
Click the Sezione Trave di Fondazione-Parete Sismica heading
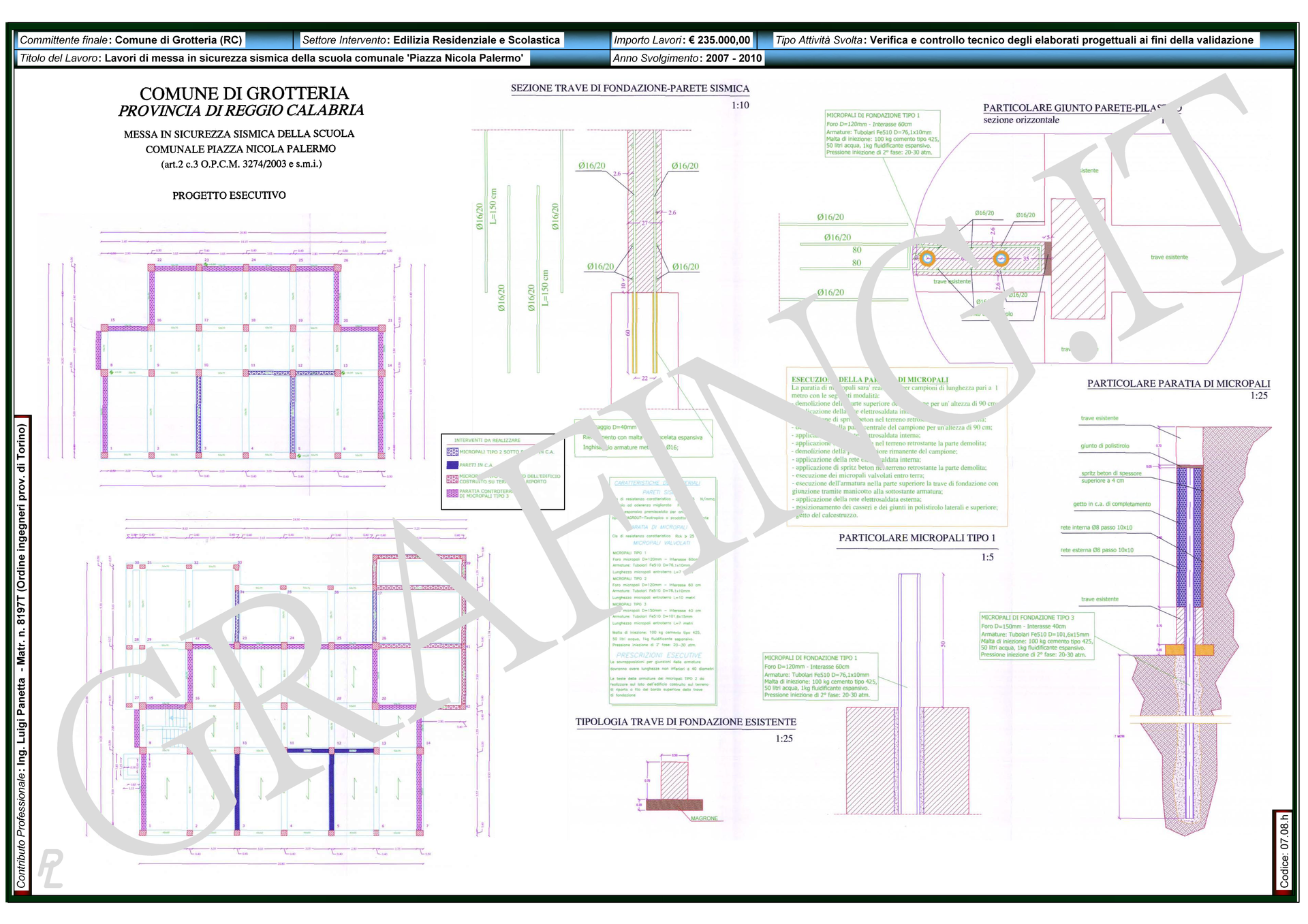629,89
